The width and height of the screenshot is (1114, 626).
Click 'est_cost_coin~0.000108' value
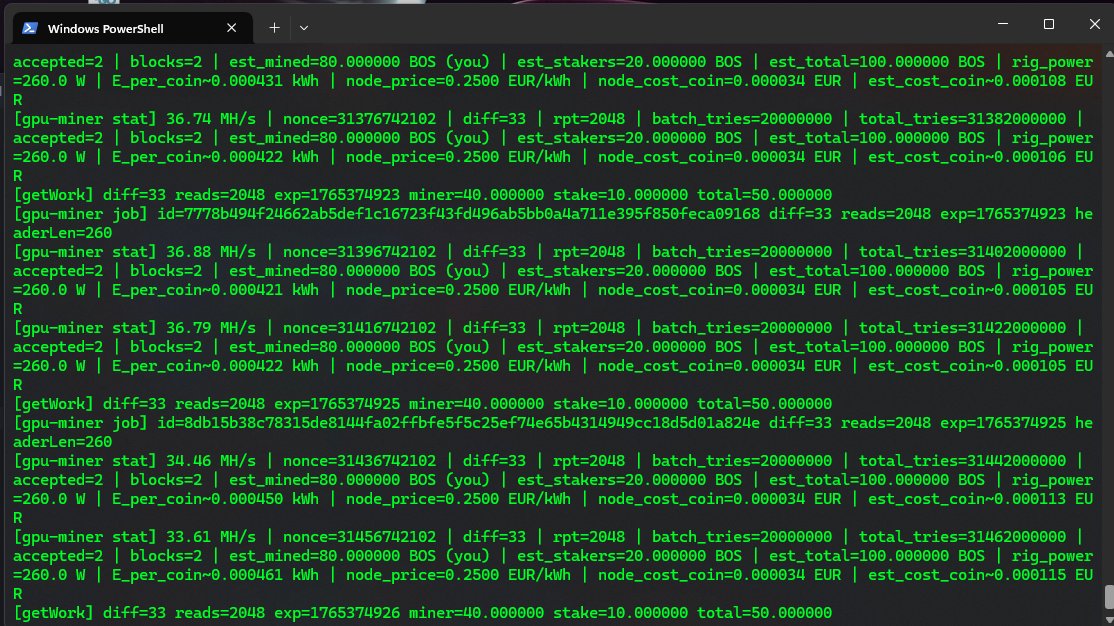(967, 81)
